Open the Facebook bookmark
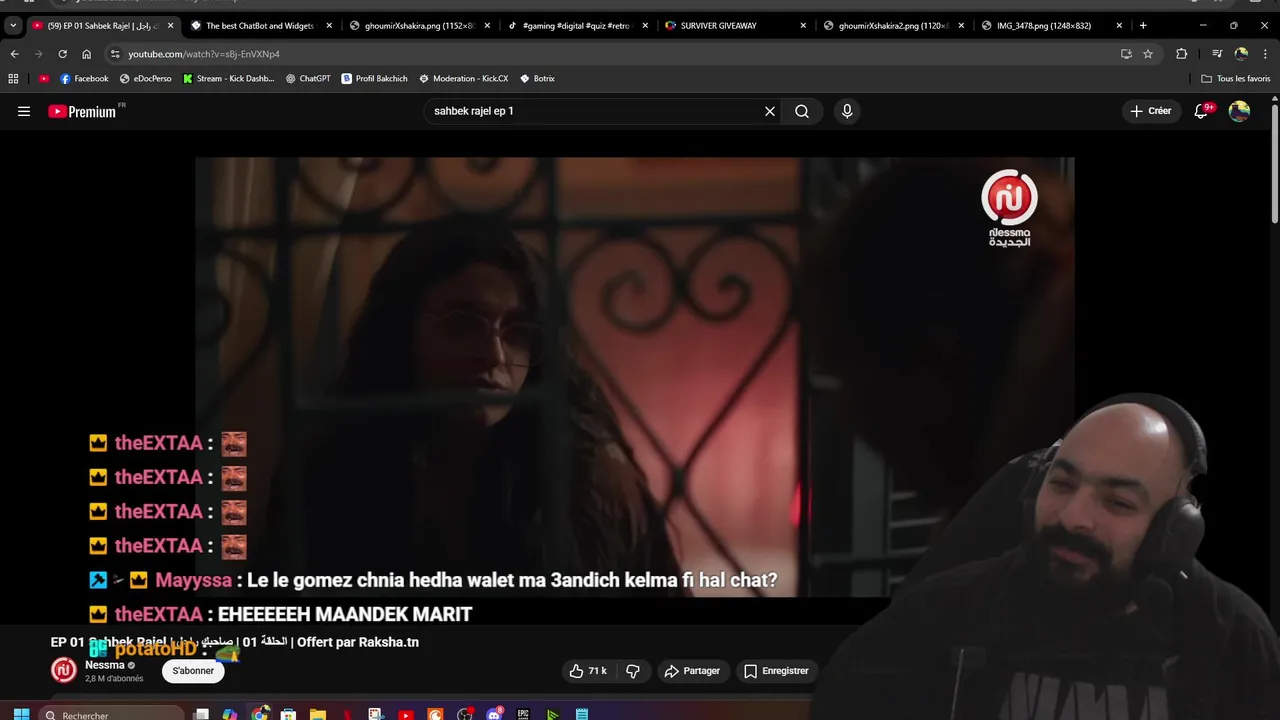The image size is (1280, 720). tap(84, 78)
